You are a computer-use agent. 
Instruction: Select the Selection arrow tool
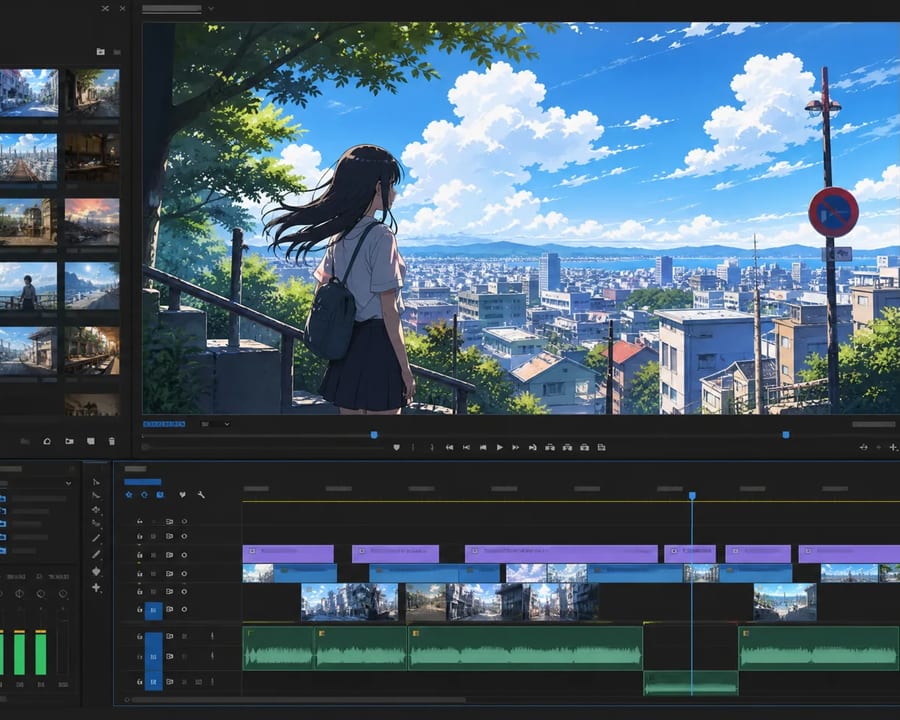click(x=96, y=482)
